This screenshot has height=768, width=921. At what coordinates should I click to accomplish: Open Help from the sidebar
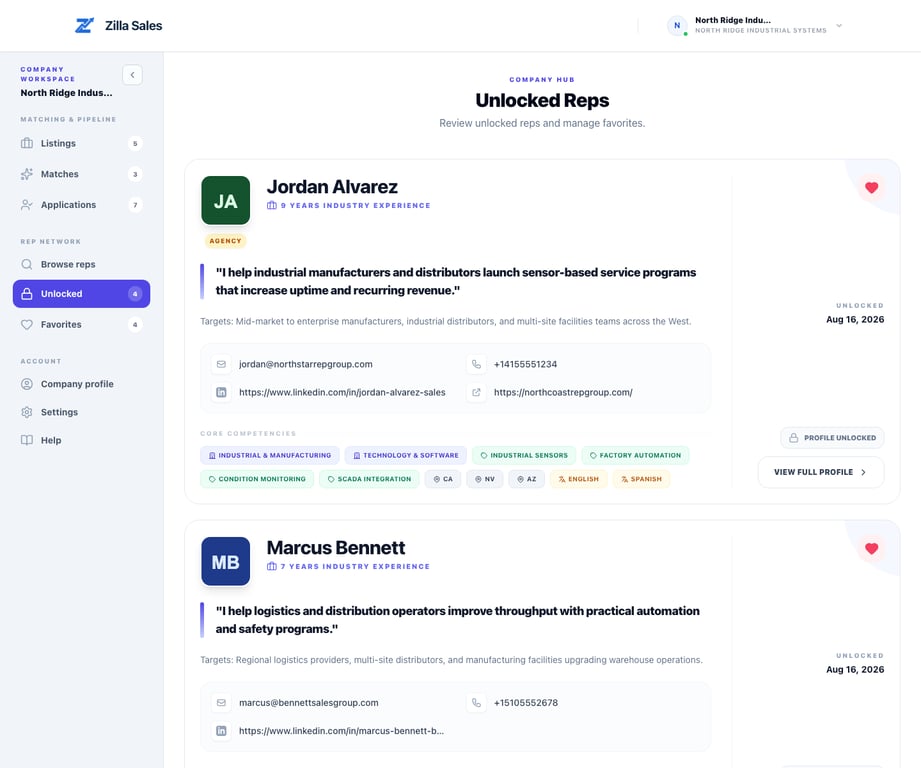coord(81,440)
